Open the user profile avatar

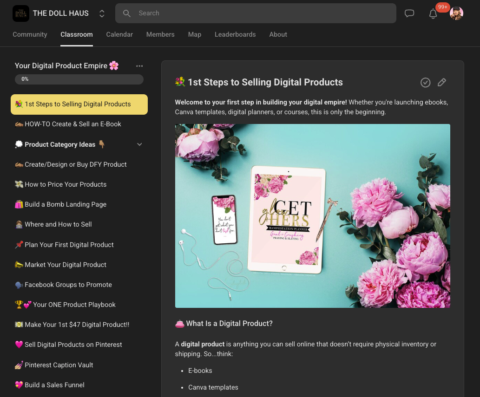click(456, 13)
